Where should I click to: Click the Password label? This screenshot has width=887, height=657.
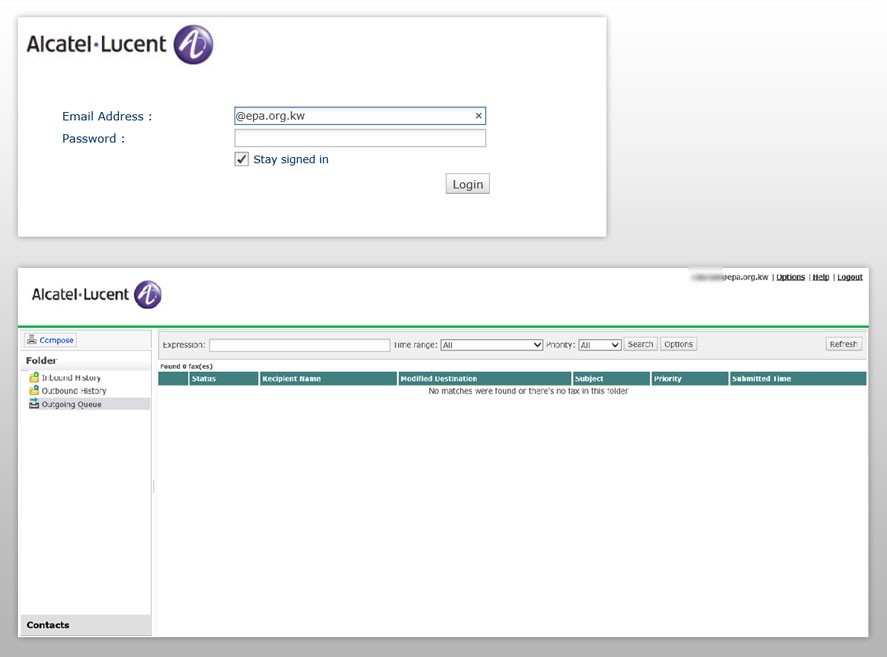click(93, 139)
